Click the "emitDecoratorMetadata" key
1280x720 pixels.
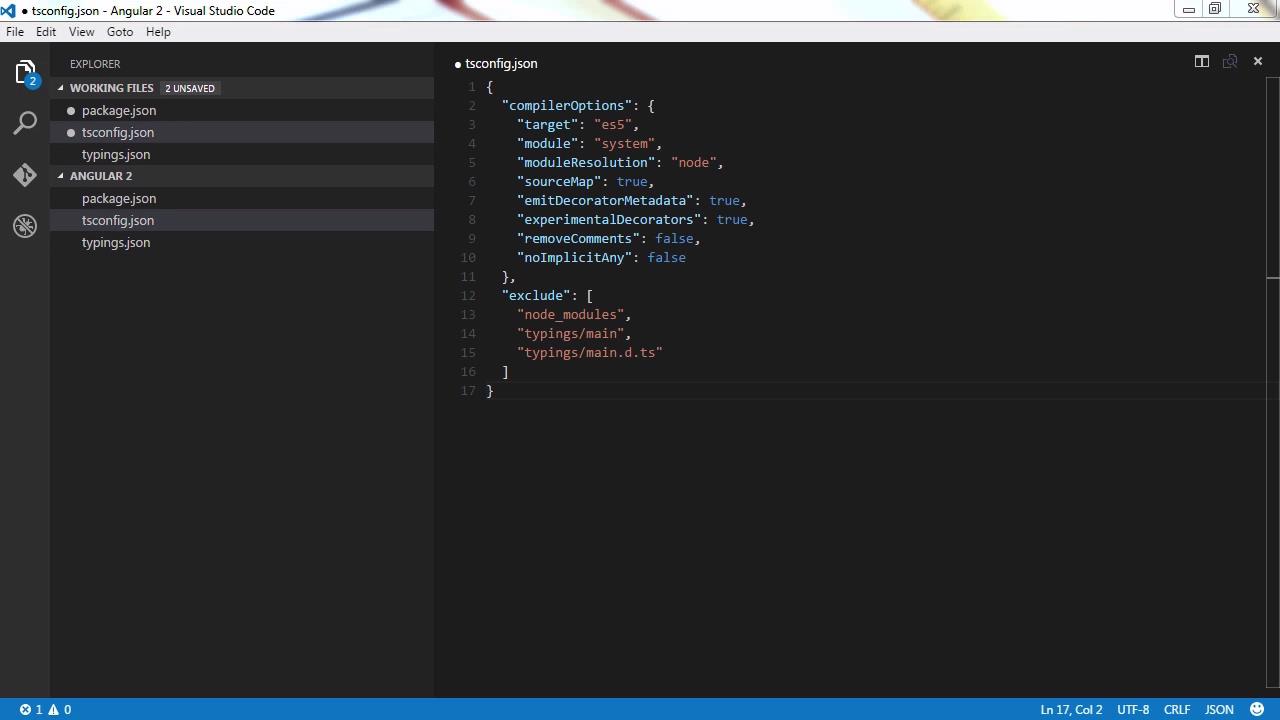pyautogui.click(x=605, y=200)
